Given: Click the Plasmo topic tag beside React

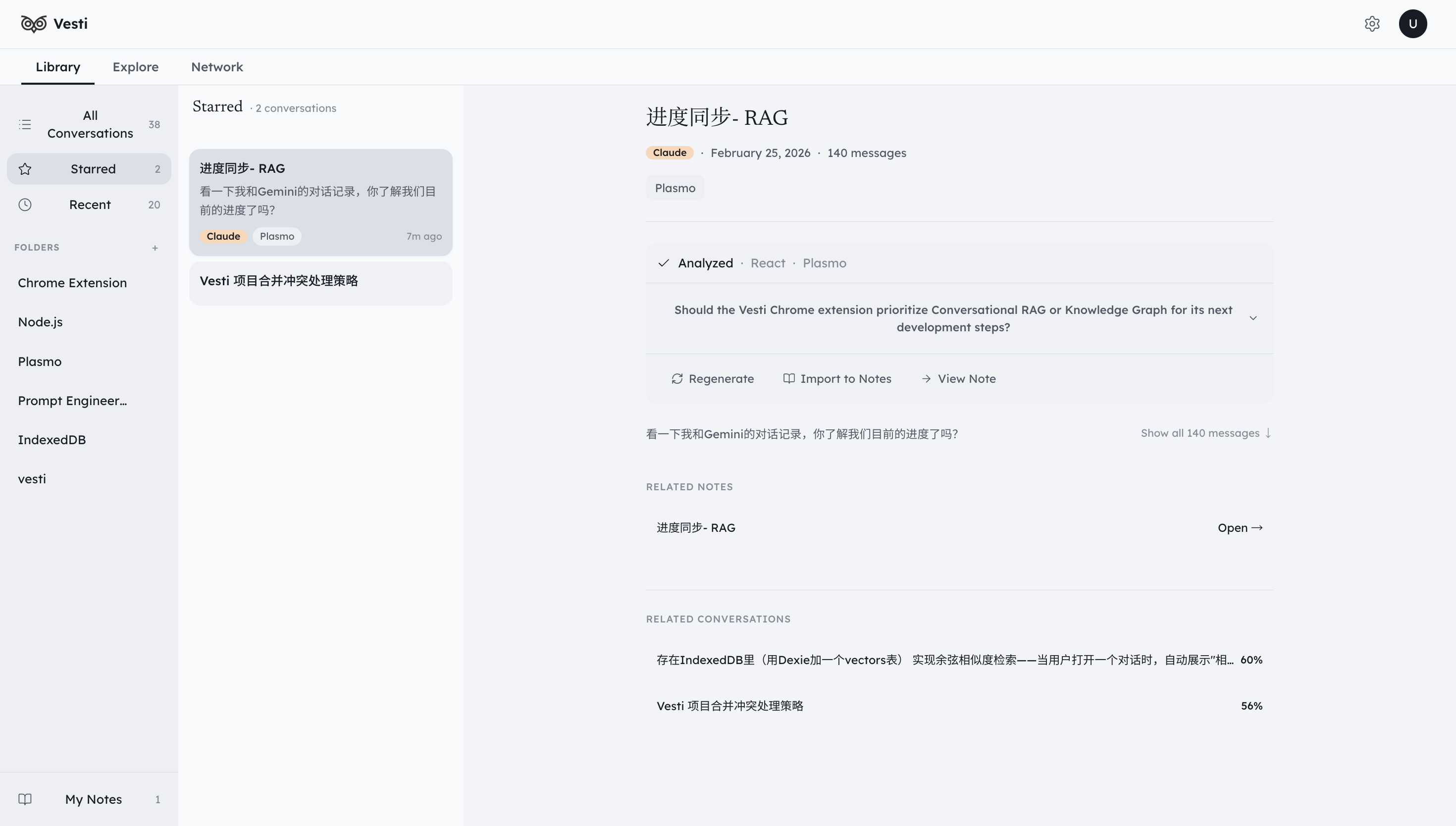Looking at the screenshot, I should pos(824,263).
